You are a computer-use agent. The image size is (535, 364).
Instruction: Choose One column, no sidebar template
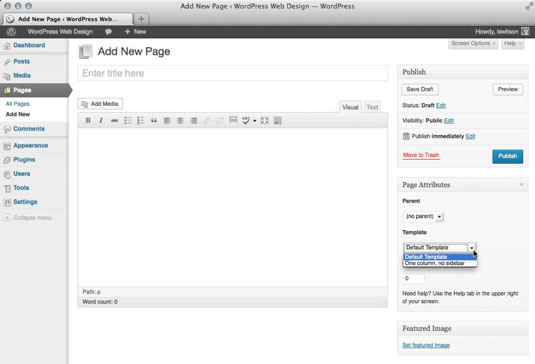[440, 263]
